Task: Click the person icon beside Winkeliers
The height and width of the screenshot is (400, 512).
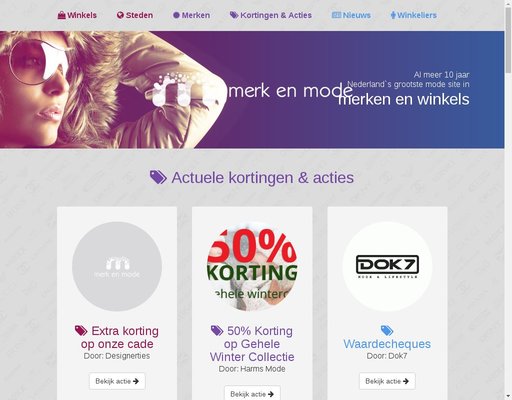Action: click(393, 15)
